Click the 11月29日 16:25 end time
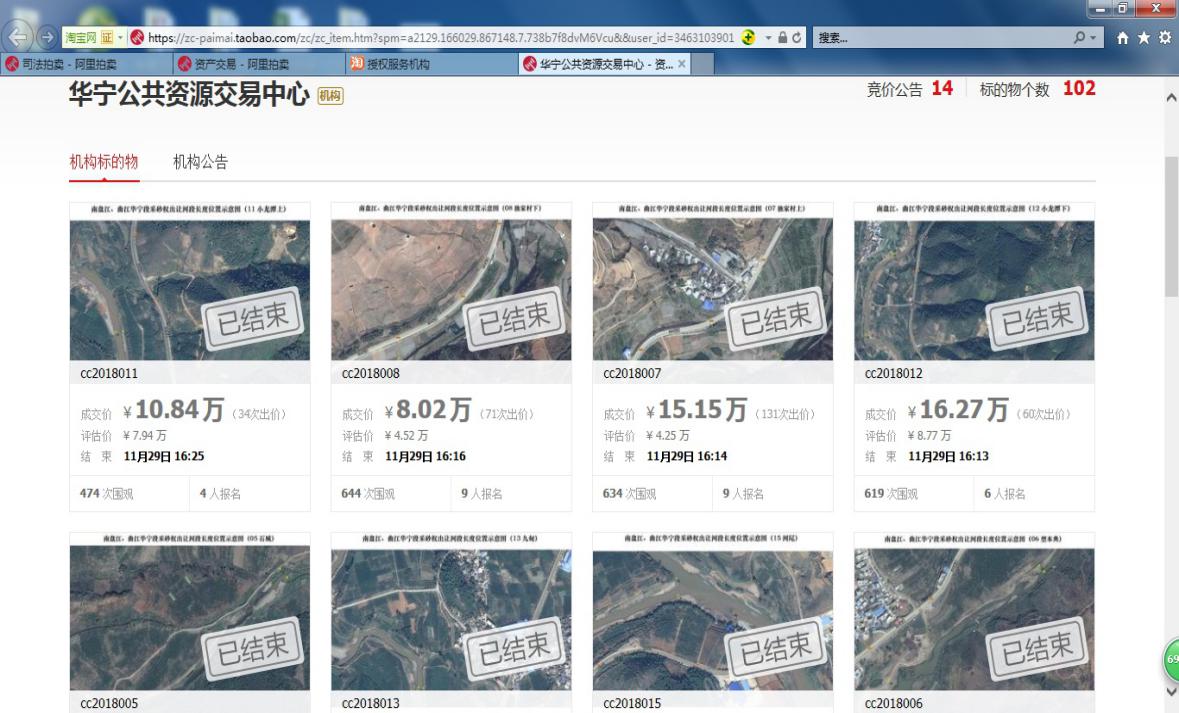Viewport: 1179px width, 713px height. [164, 456]
